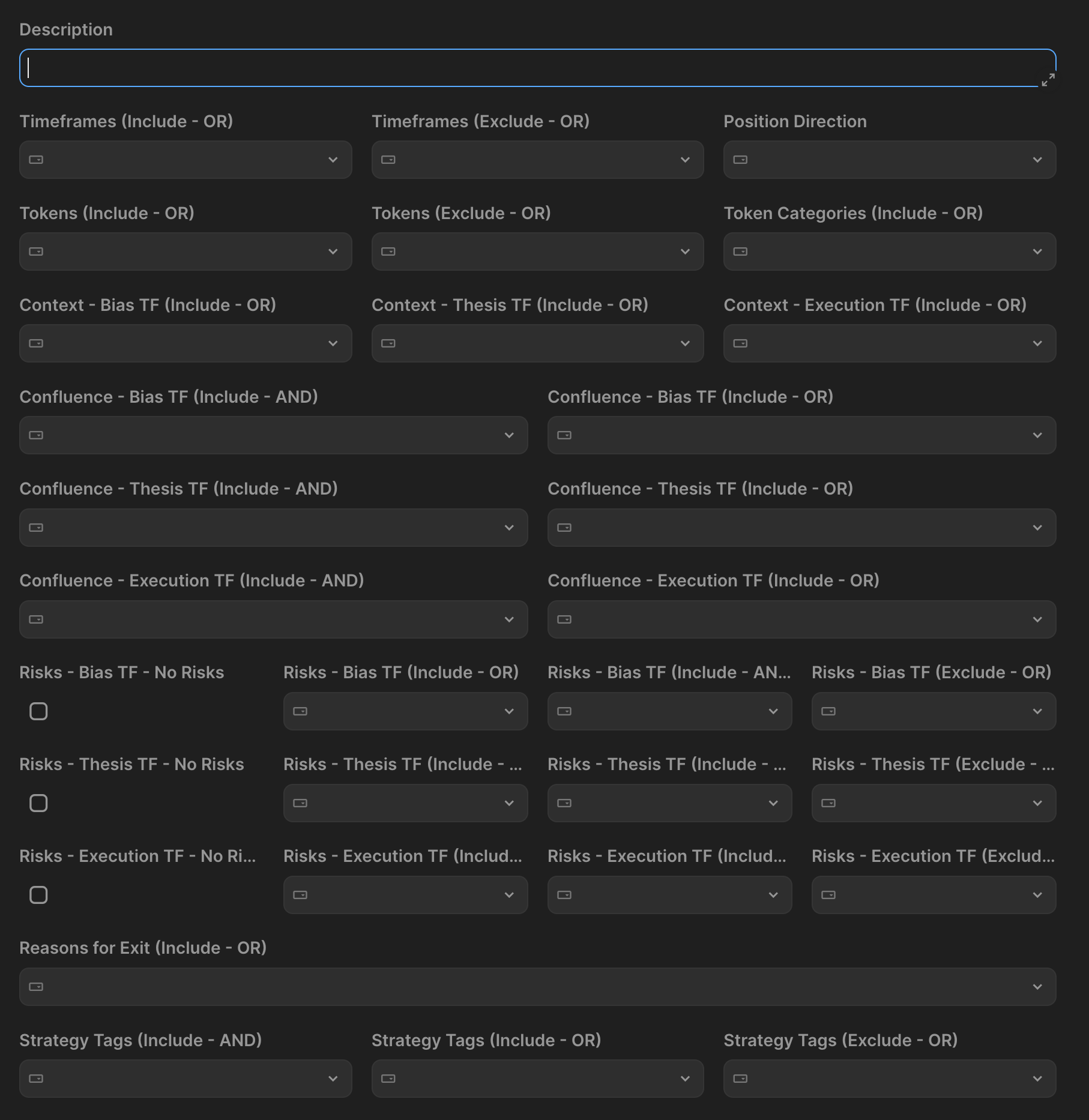This screenshot has width=1089, height=1120.
Task: Toggle the Risks - Thesis TF - No Risks checkbox
Action: pos(38,803)
